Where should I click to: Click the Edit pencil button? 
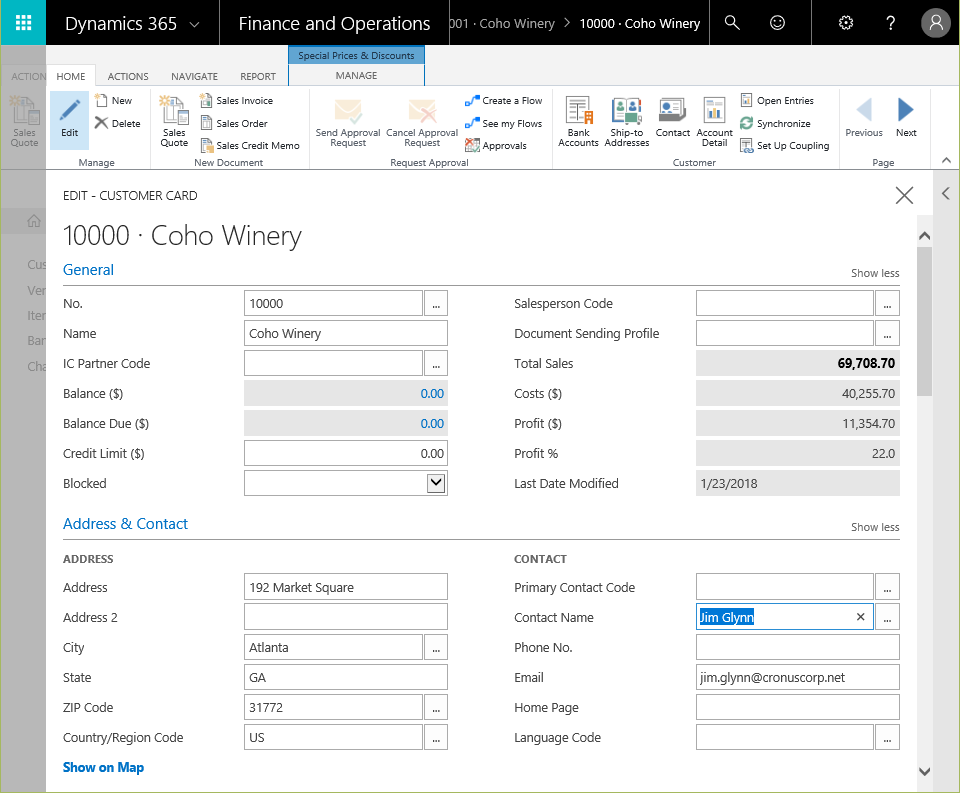coord(69,120)
